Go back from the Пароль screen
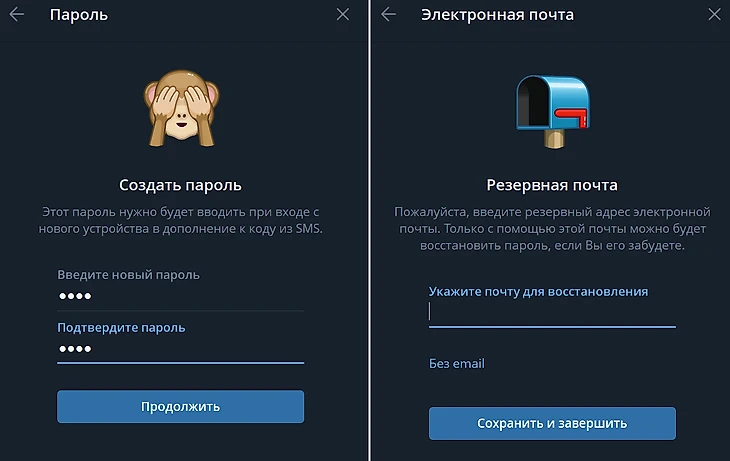 [17, 14]
